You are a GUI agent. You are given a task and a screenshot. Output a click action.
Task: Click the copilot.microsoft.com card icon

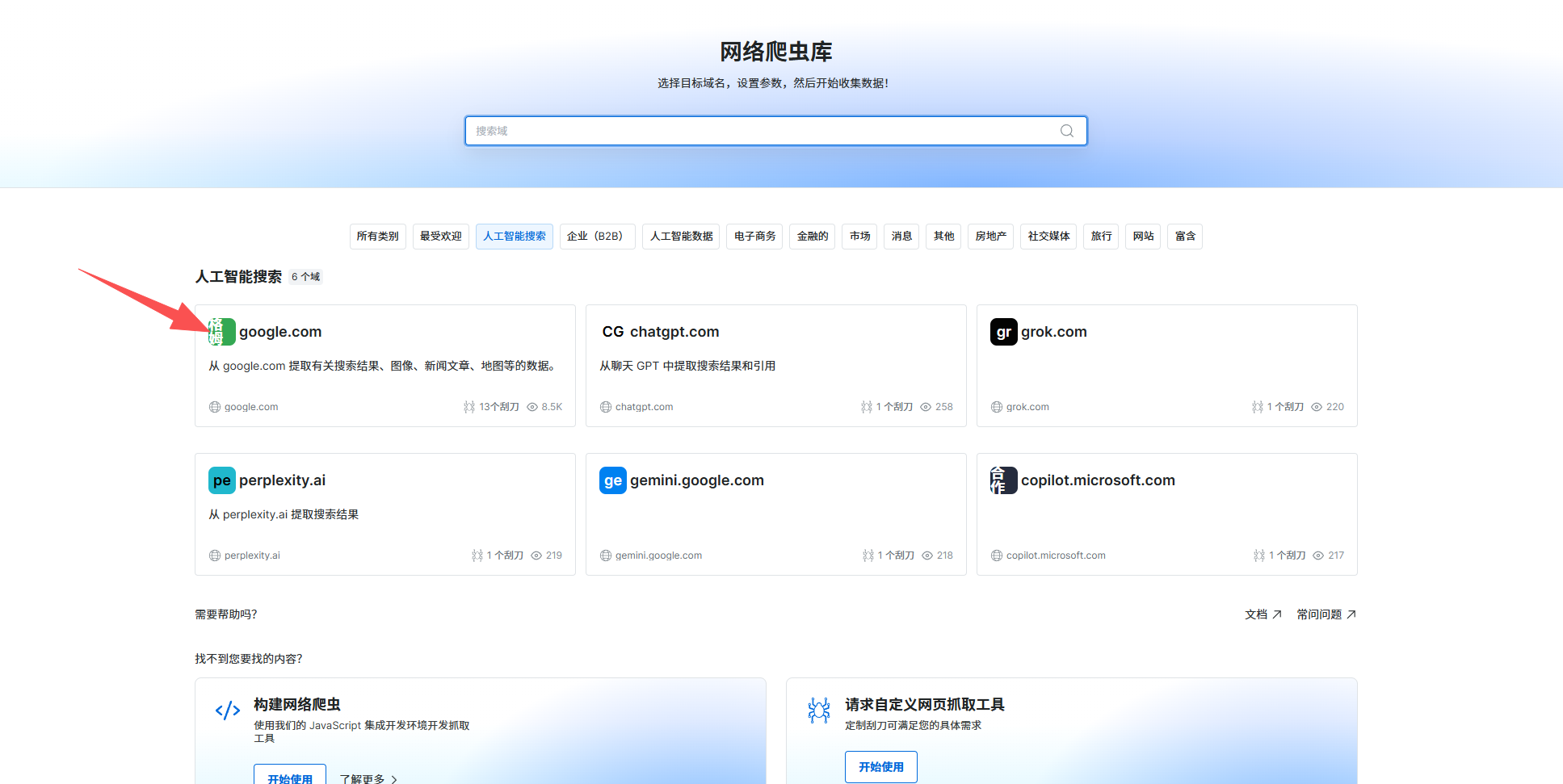[x=1002, y=480]
